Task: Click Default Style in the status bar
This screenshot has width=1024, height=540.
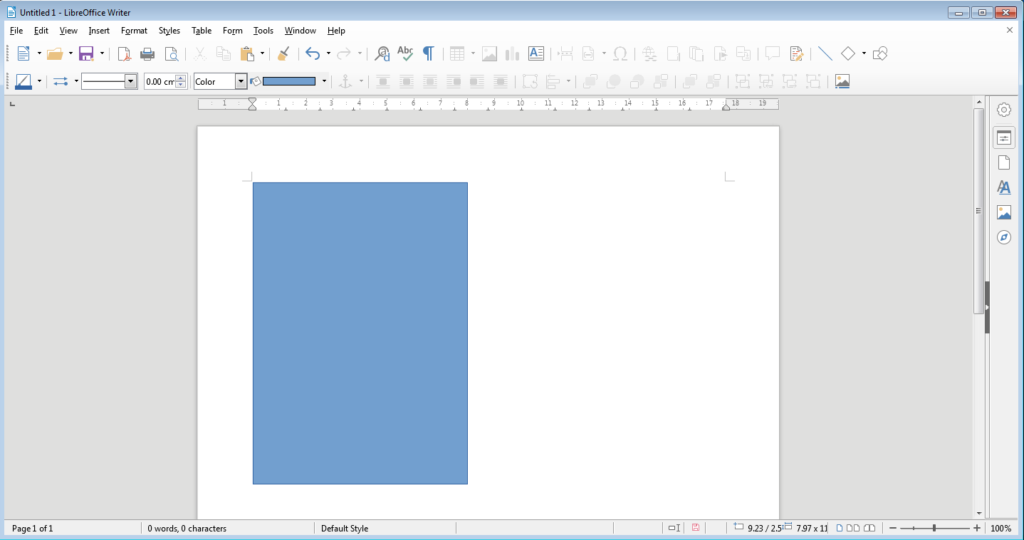Action: pyautogui.click(x=344, y=528)
